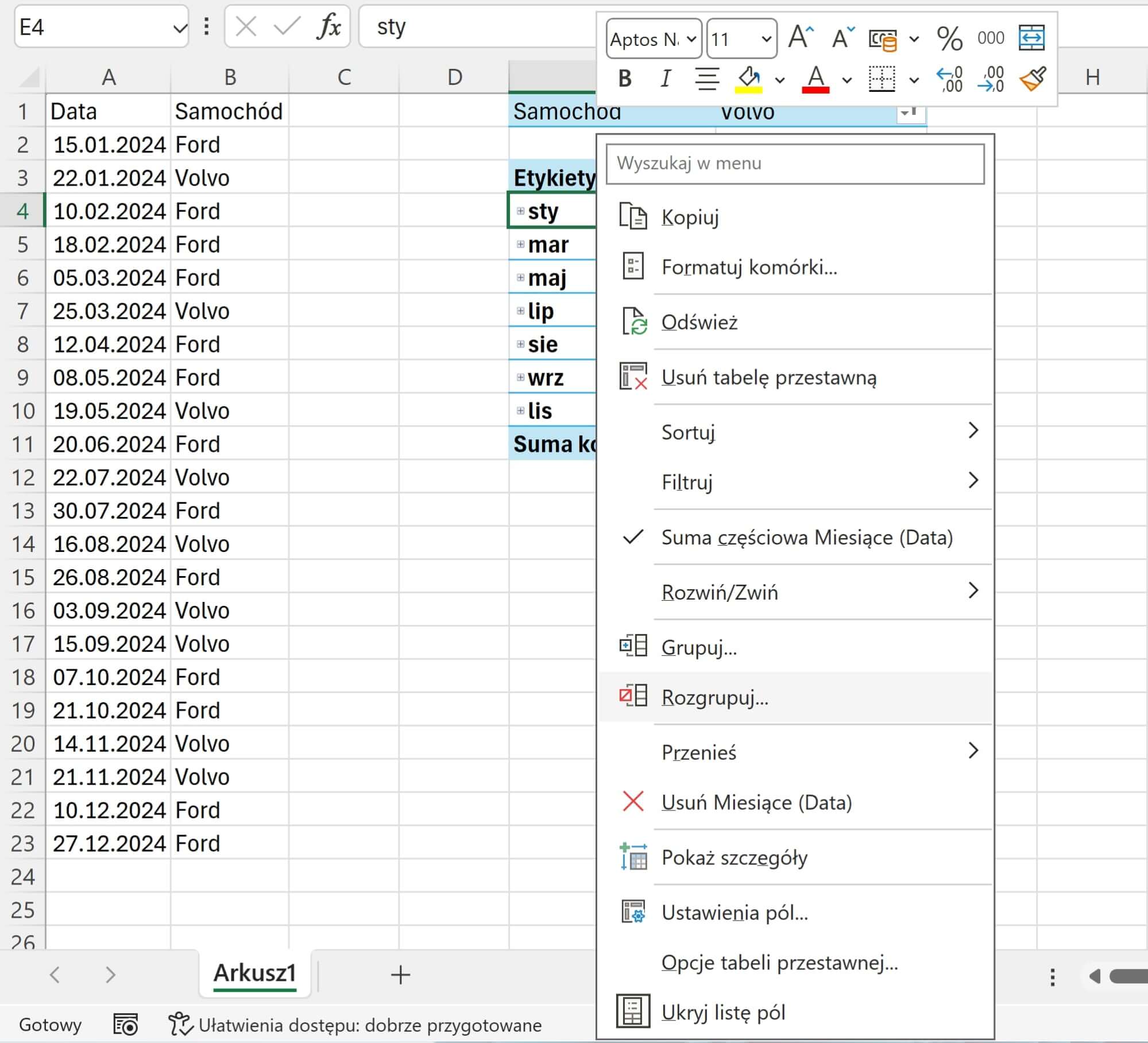
Task: Expand the 'wrz' month group
Action: (x=520, y=377)
